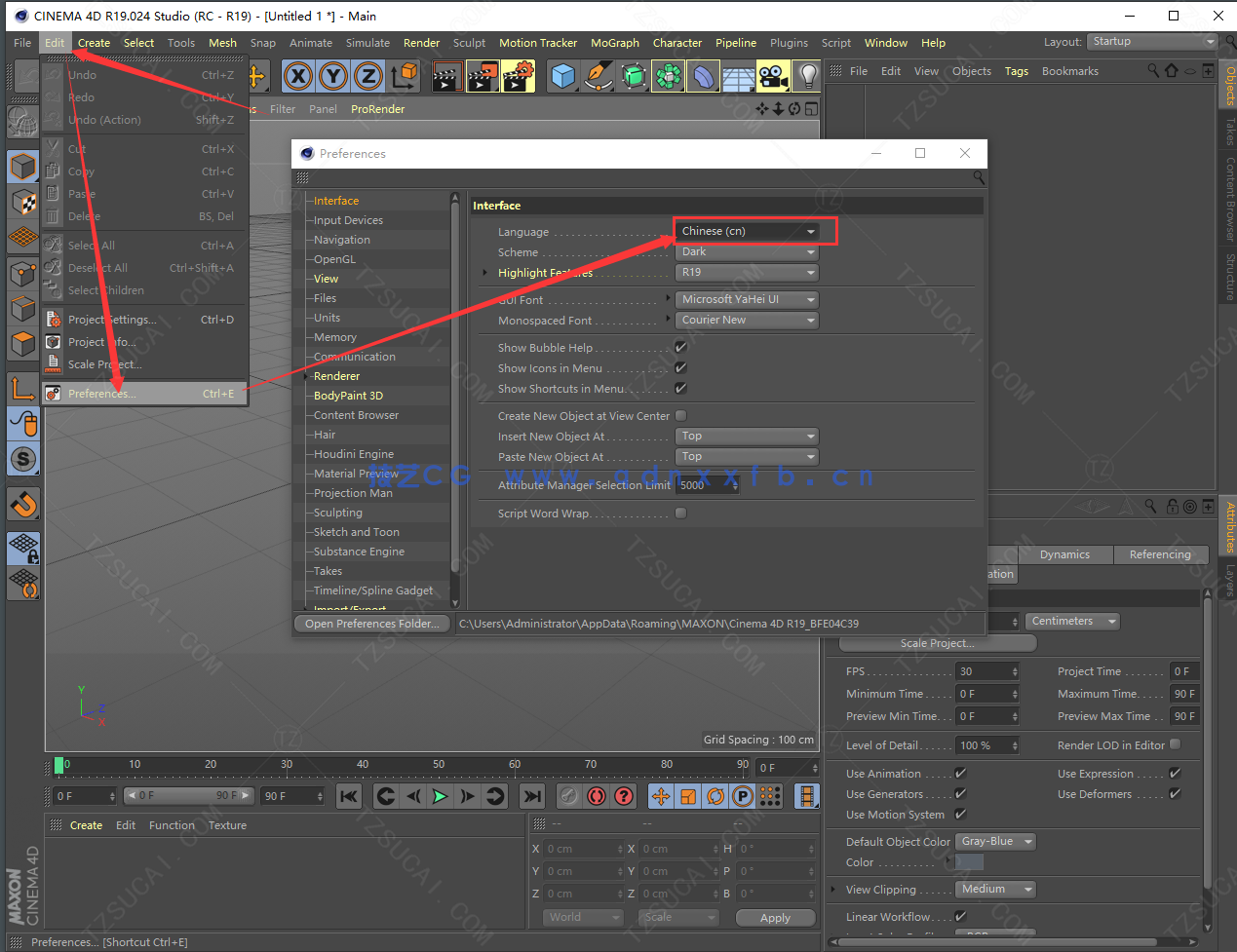
Task: Add a Cube primitive from the toolbar
Action: coord(563,76)
